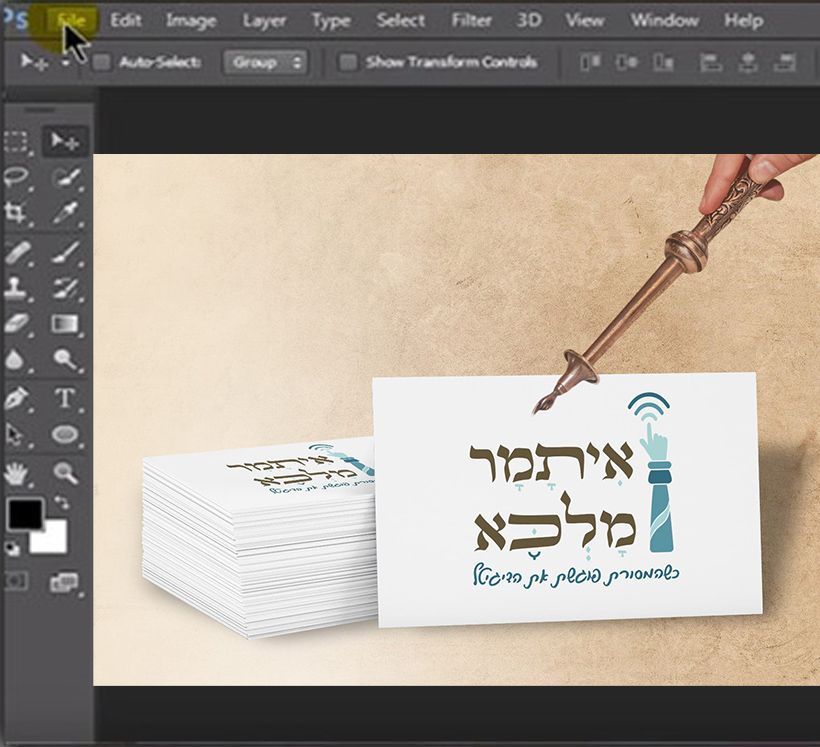This screenshot has height=747, width=820.
Task: Enable the Auto-Select checkbox
Action: click(101, 63)
